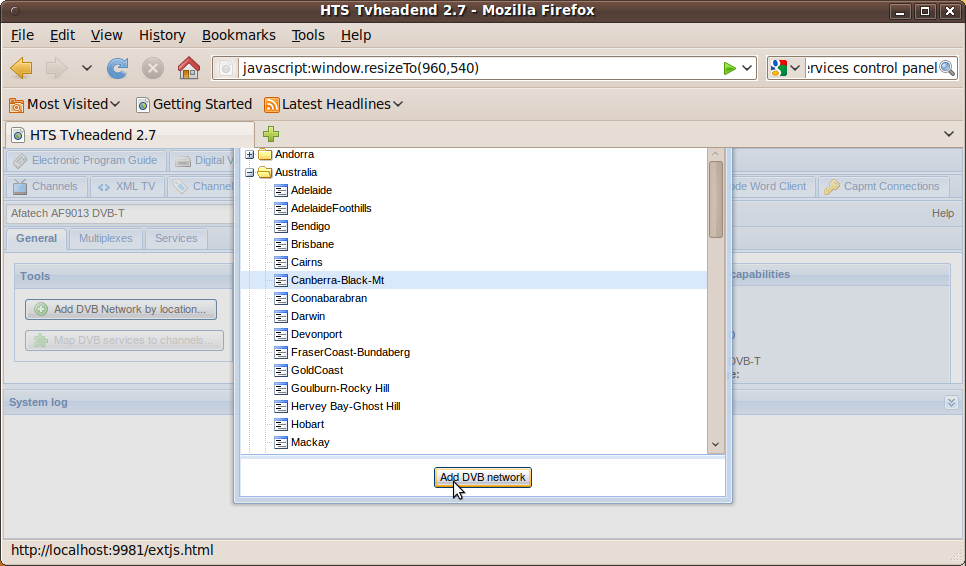This screenshot has height=566, width=966.
Task: Switch to the Services tab
Action: click(x=176, y=239)
